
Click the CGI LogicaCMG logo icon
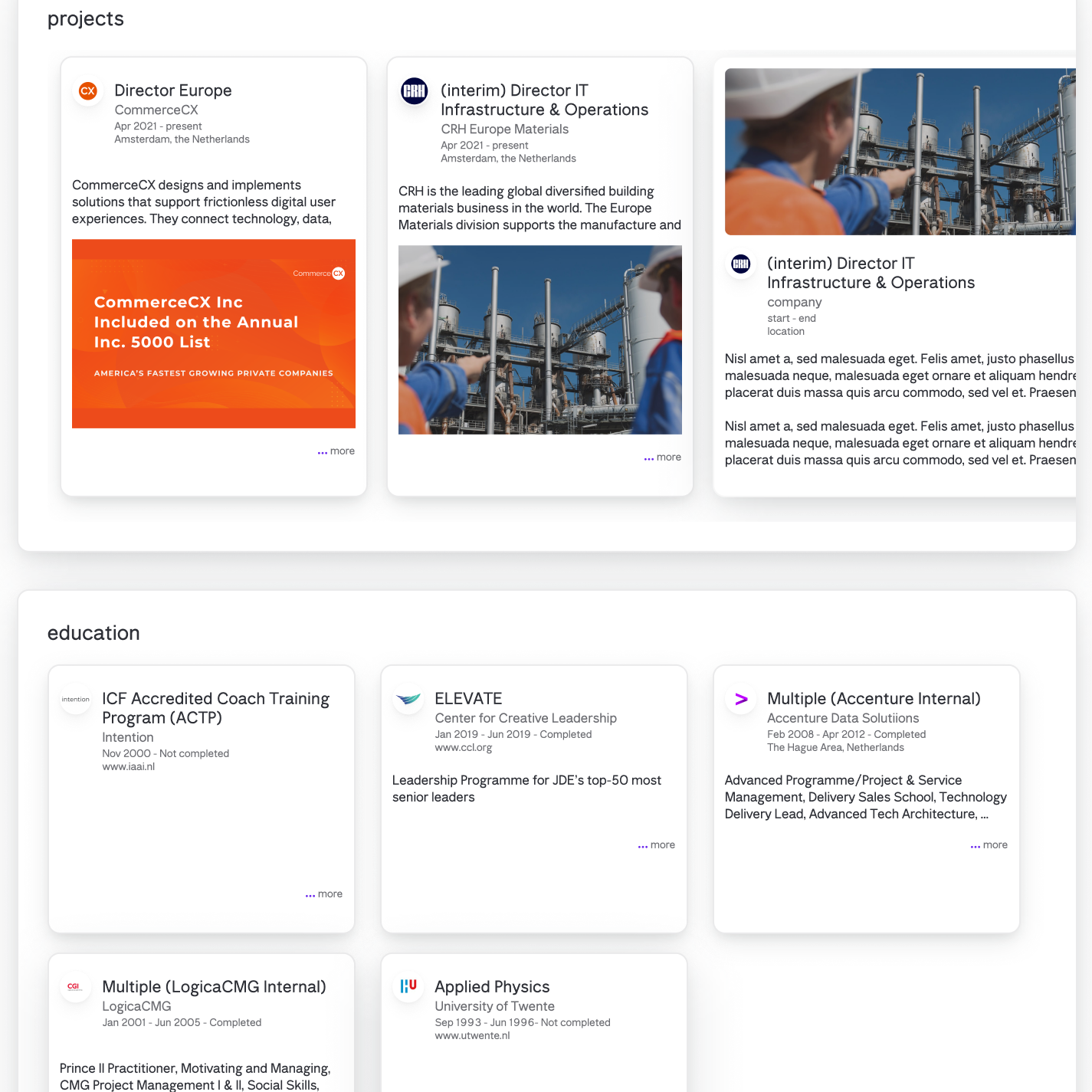pyautogui.click(x=74, y=987)
